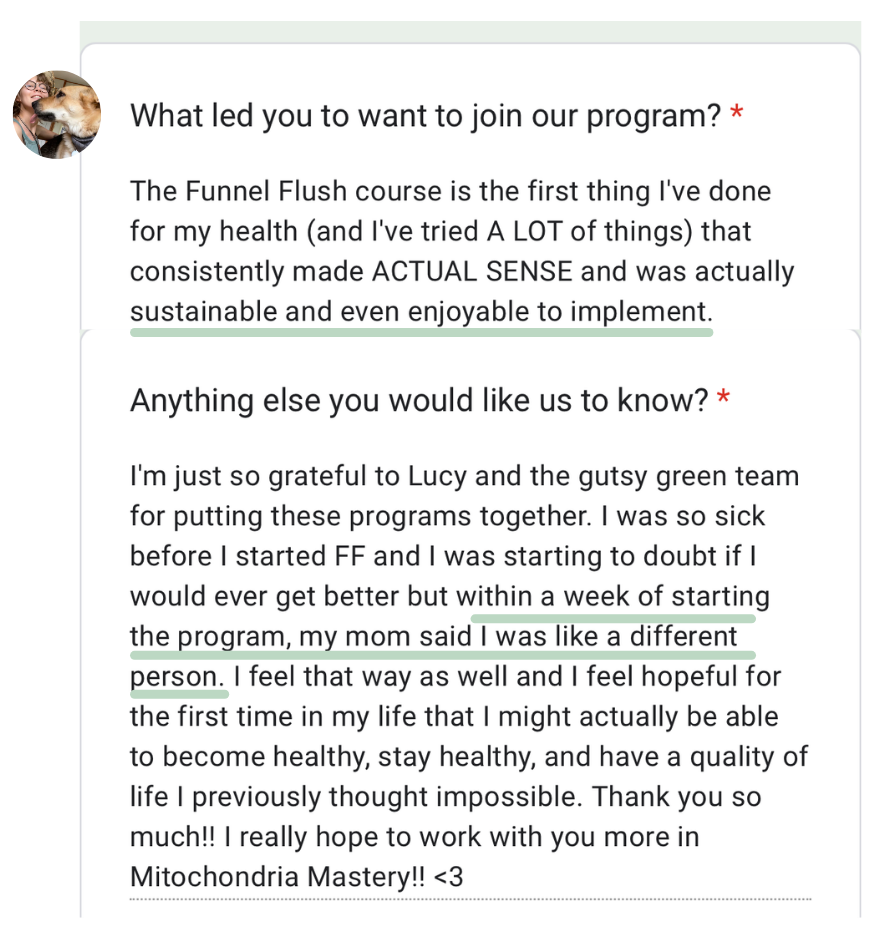This screenshot has height=935, width=876.
Task: Click the 'Anything else you would like us to know?' heading
Action: (x=419, y=400)
